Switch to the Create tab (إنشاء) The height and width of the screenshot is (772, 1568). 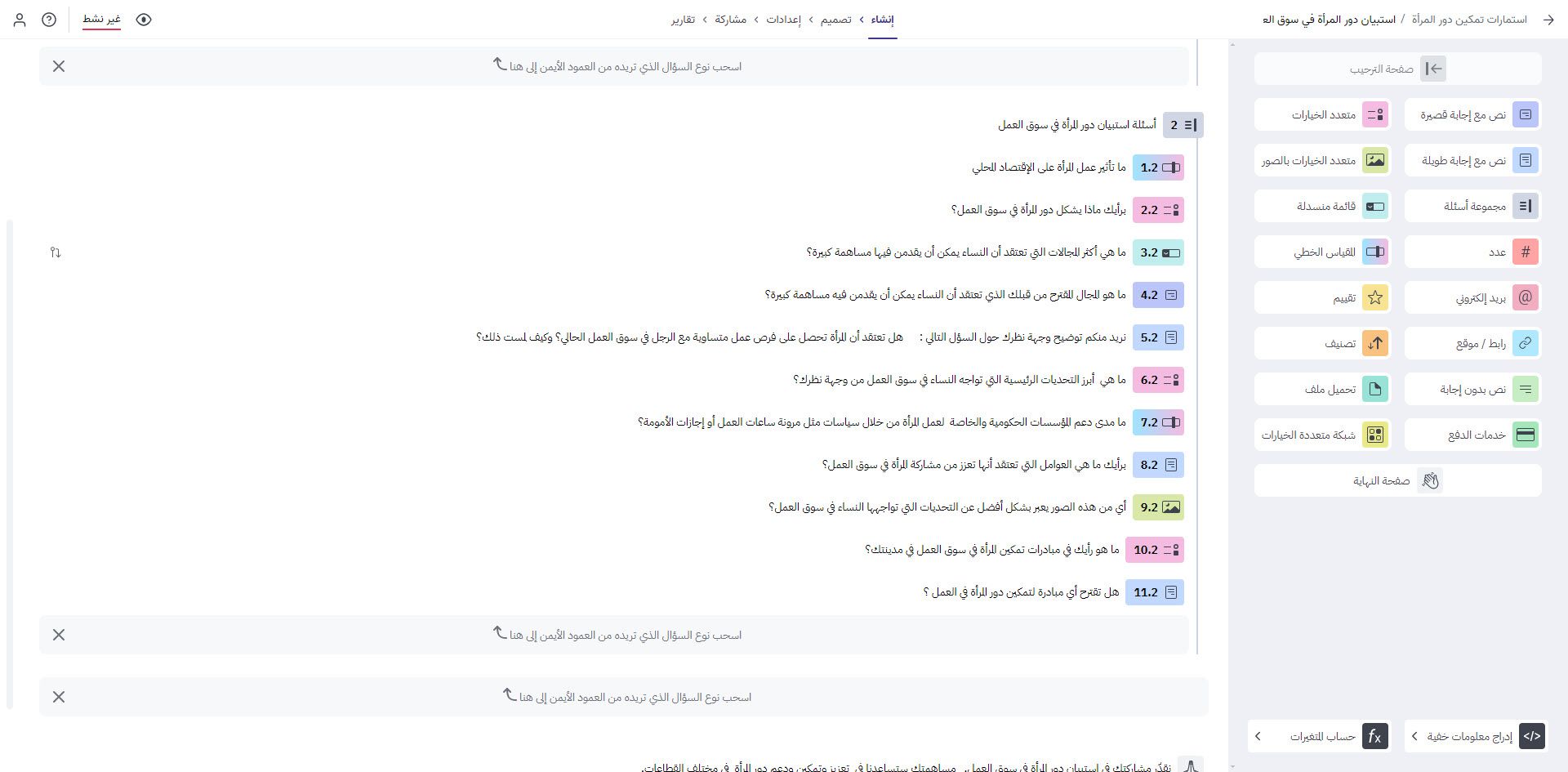tap(882, 20)
